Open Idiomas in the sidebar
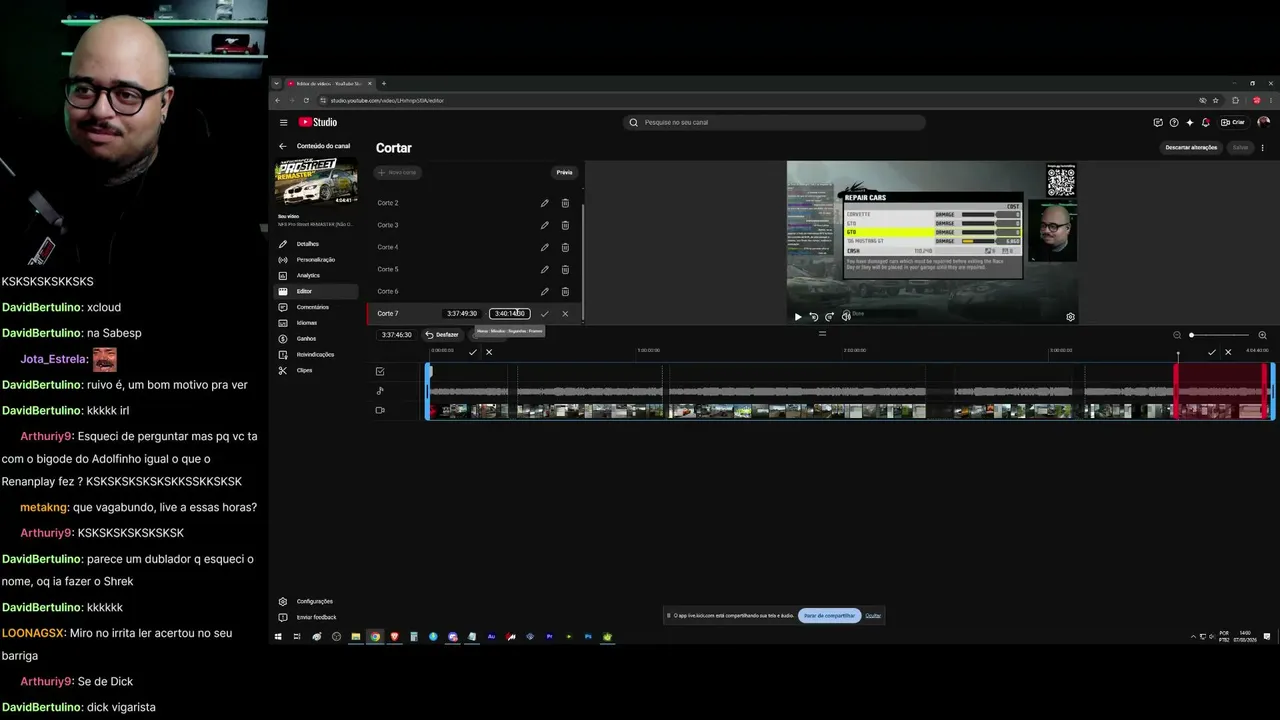The width and height of the screenshot is (1280, 720). coord(315,323)
